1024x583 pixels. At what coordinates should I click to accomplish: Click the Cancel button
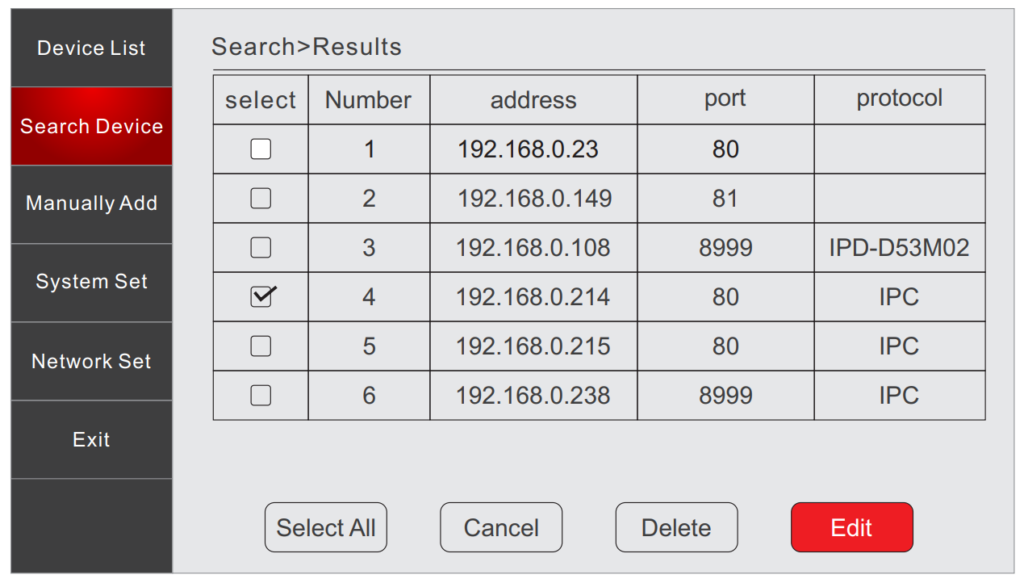[501, 528]
